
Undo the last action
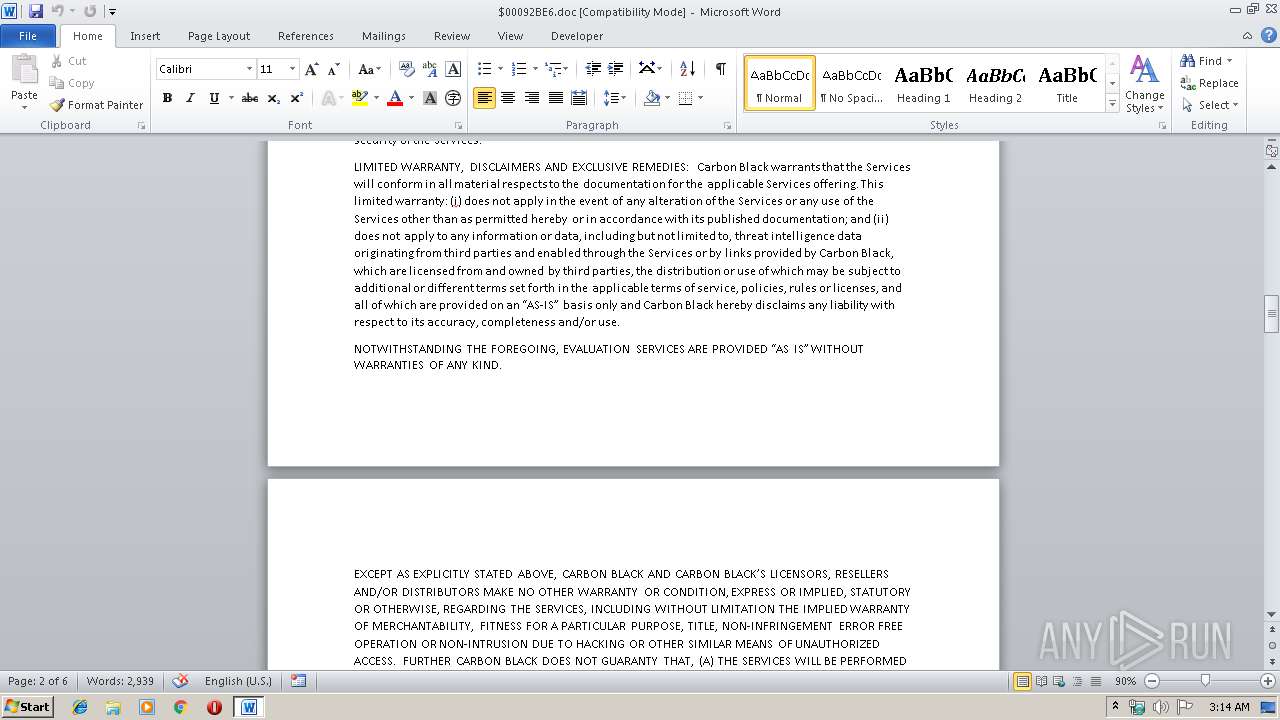pyautogui.click(x=58, y=11)
